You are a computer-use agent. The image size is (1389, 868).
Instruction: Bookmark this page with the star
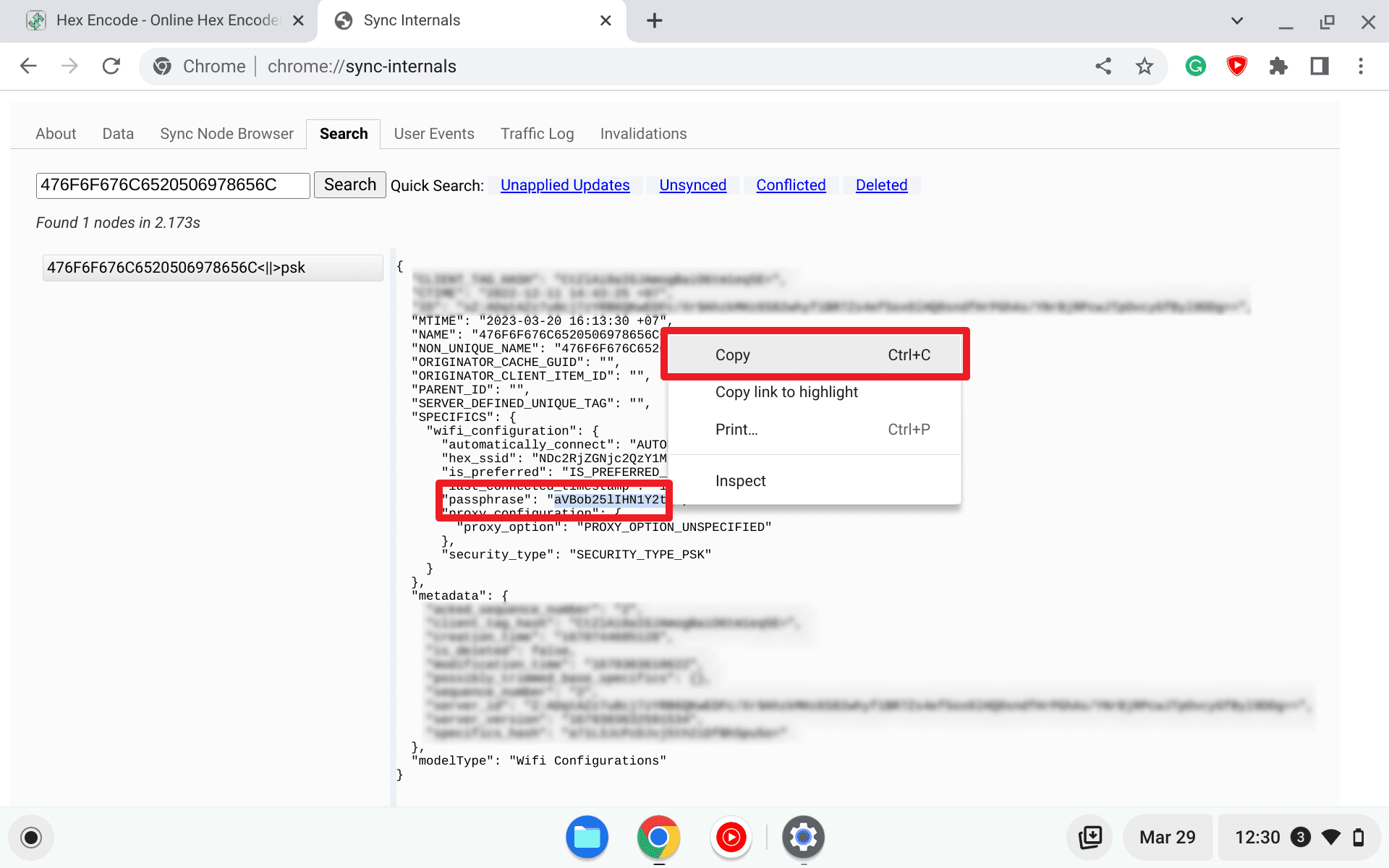[1144, 67]
